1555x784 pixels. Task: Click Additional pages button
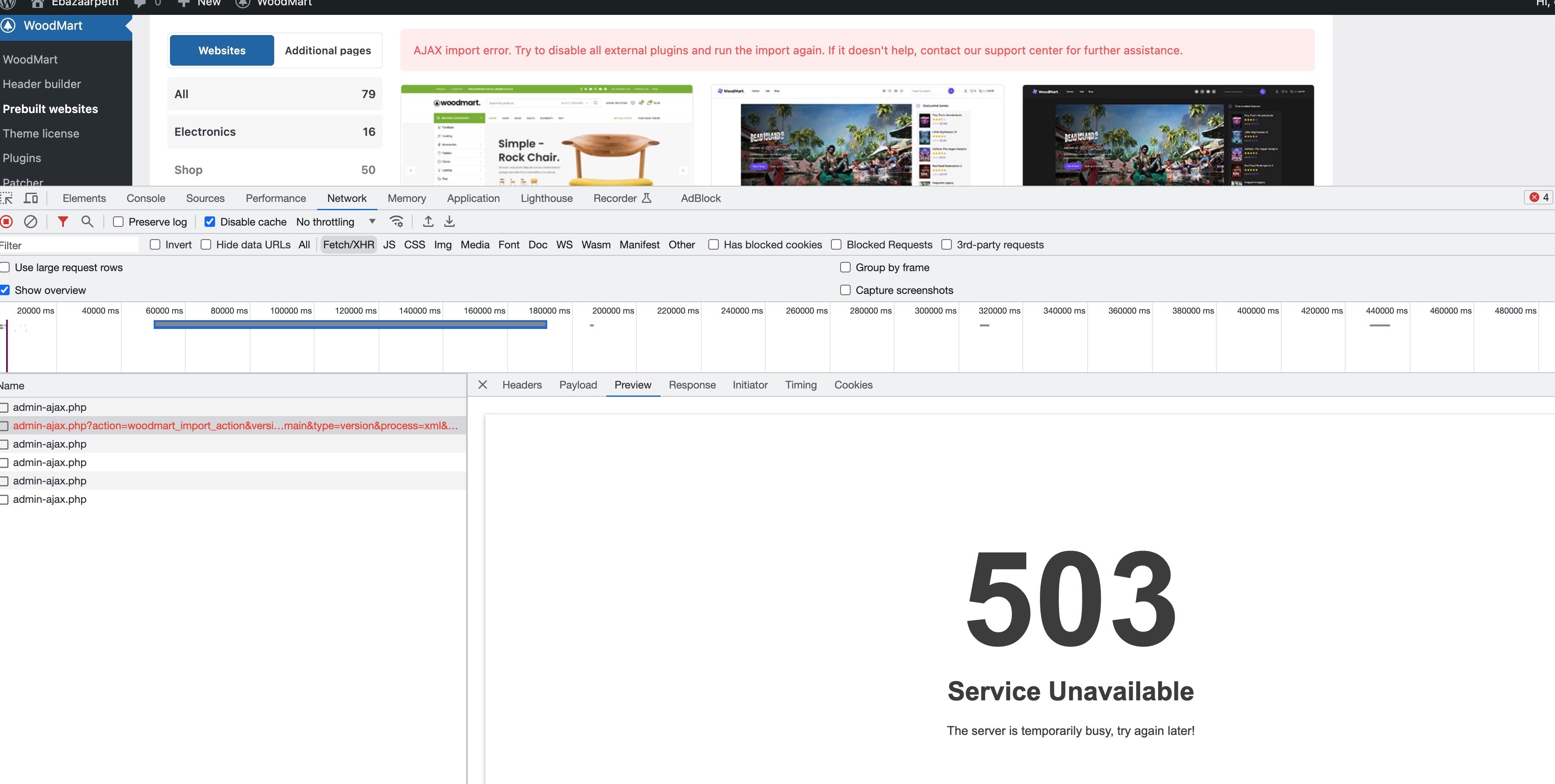tap(328, 51)
